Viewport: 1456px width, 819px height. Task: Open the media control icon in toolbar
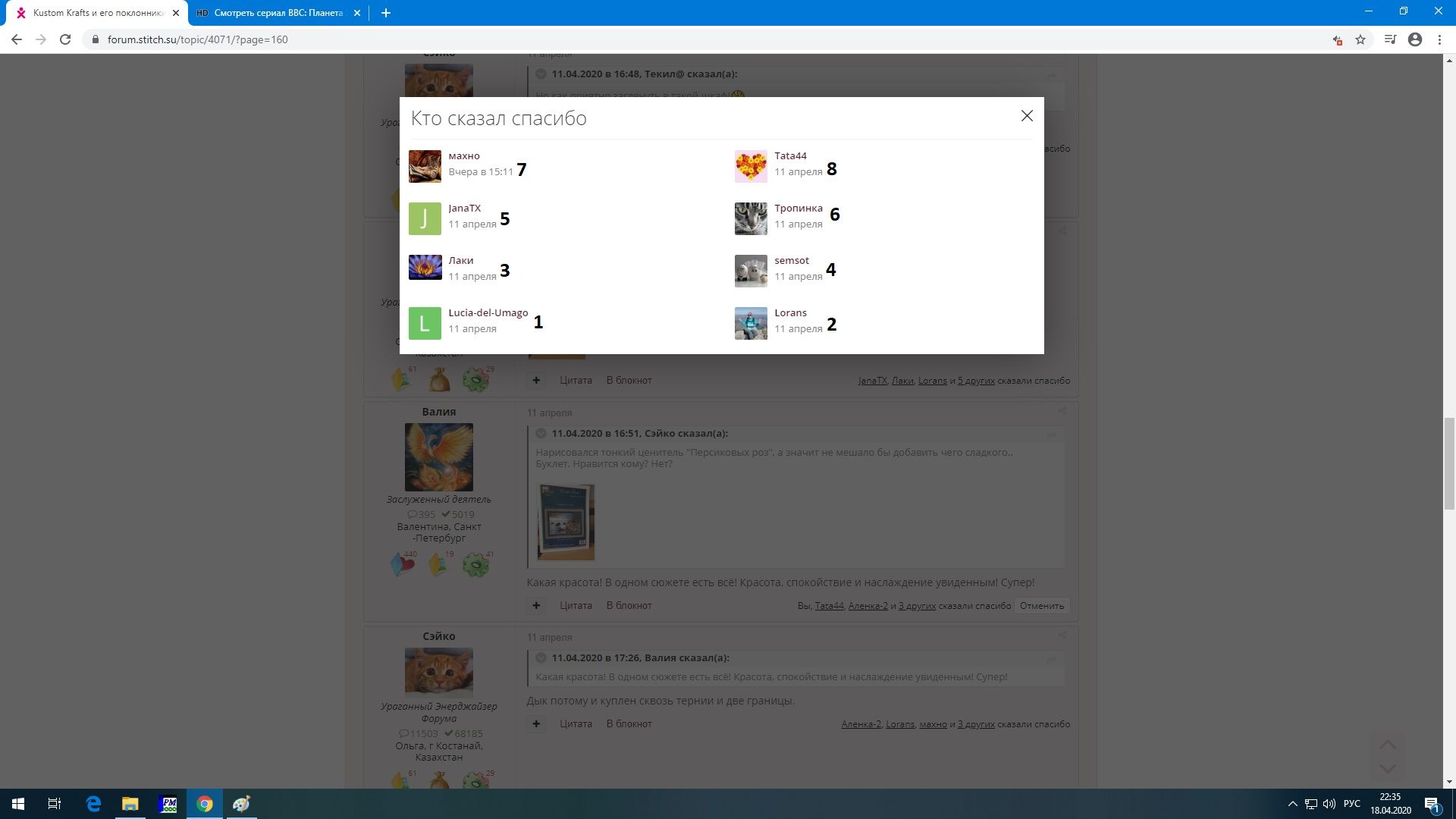(1389, 39)
